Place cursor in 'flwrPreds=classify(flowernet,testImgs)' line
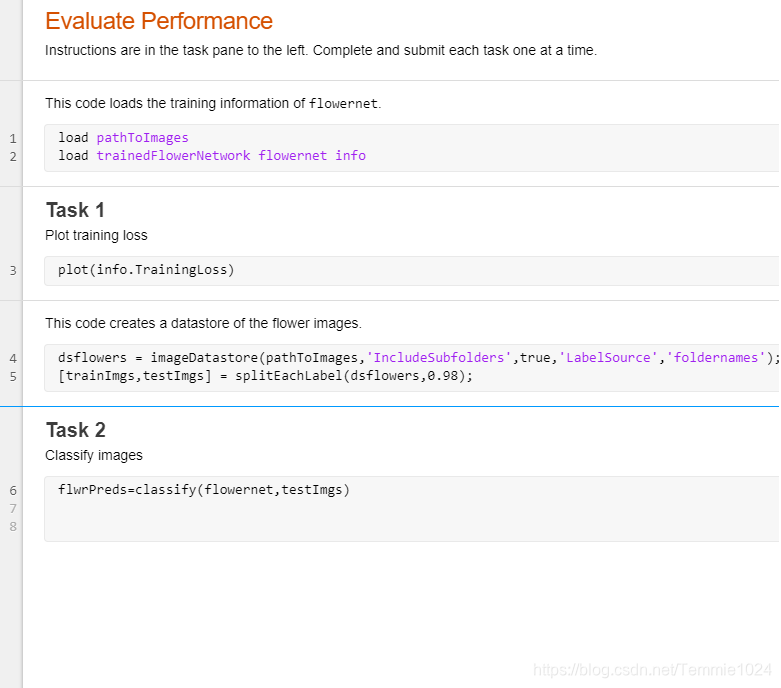Screen dimensions: 781x688 (x=204, y=490)
